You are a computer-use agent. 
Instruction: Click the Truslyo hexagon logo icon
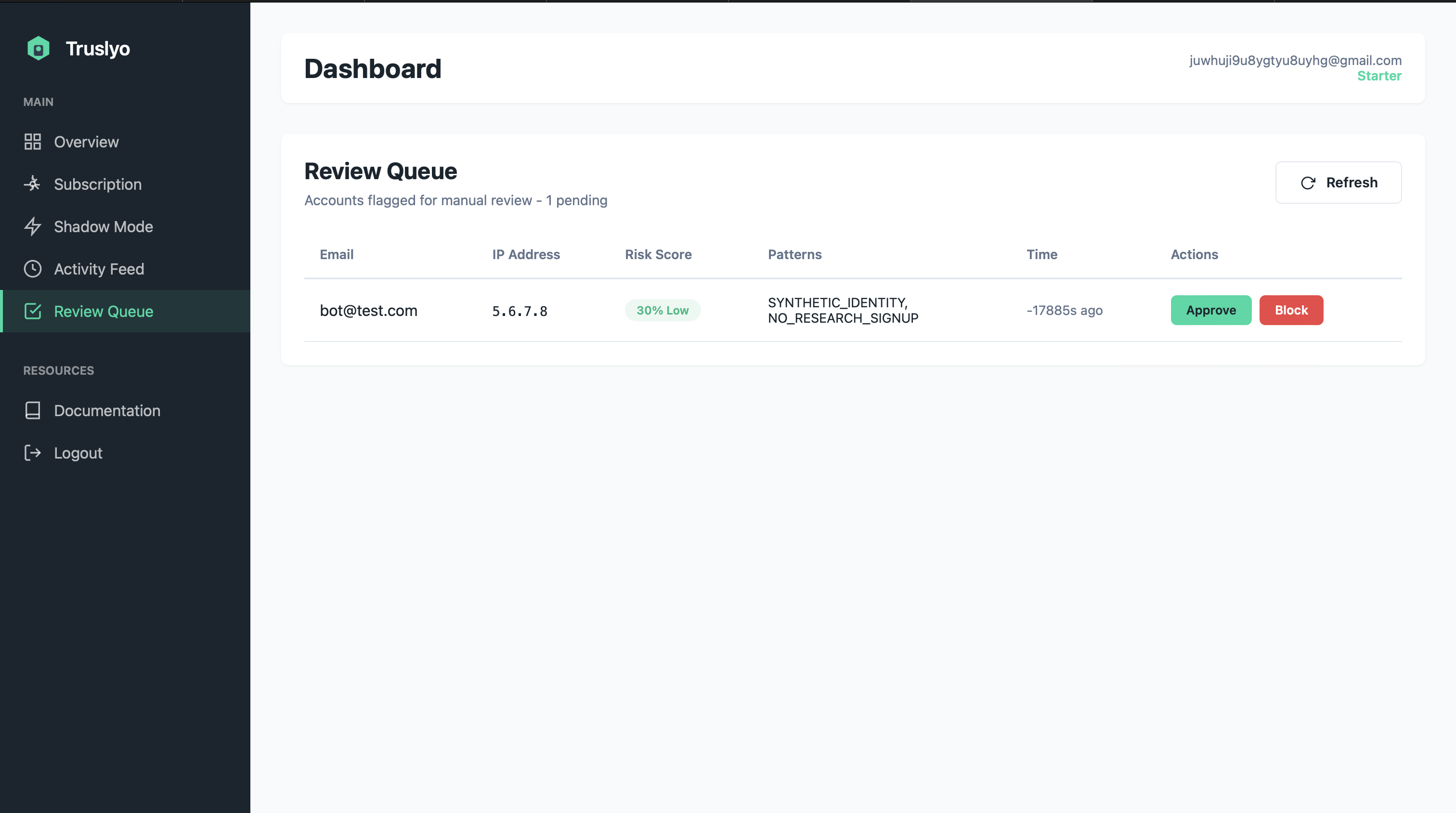pyautogui.click(x=39, y=49)
